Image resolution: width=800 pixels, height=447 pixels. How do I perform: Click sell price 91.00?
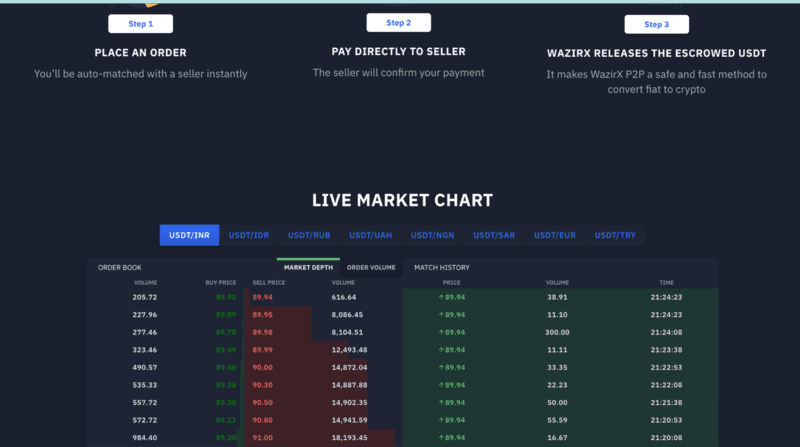(x=262, y=438)
